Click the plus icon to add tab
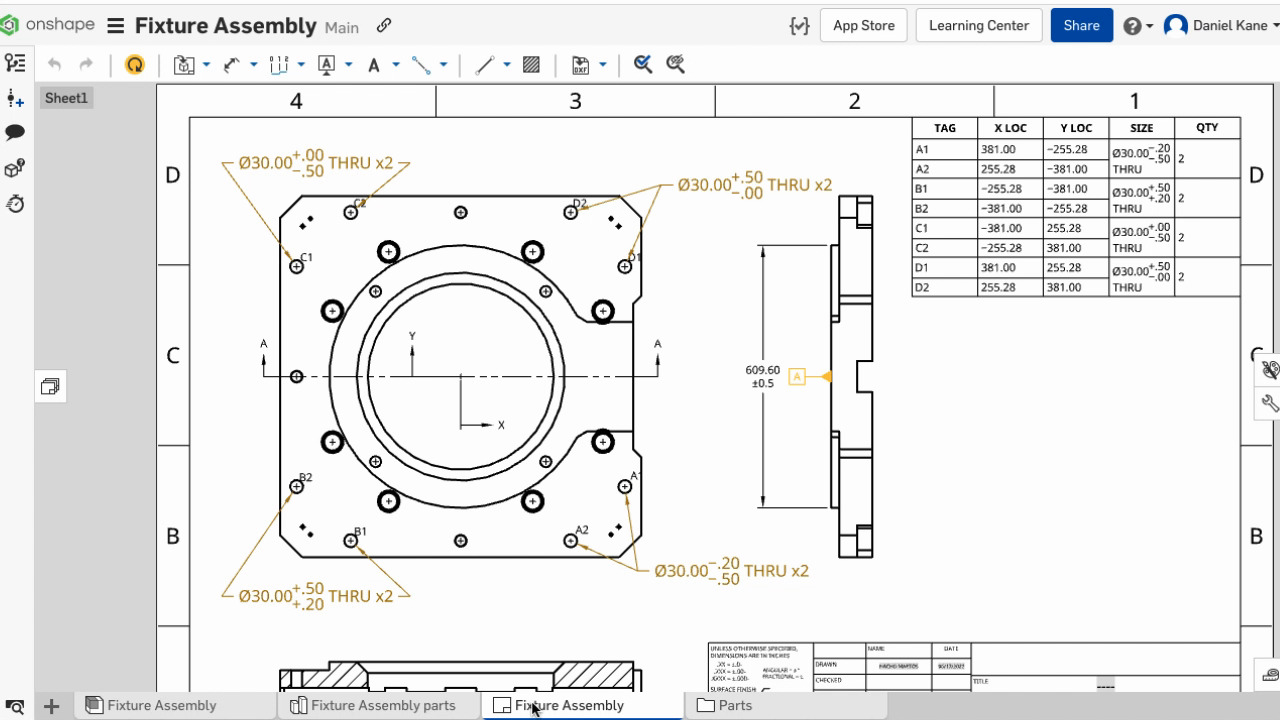 pyautogui.click(x=51, y=706)
